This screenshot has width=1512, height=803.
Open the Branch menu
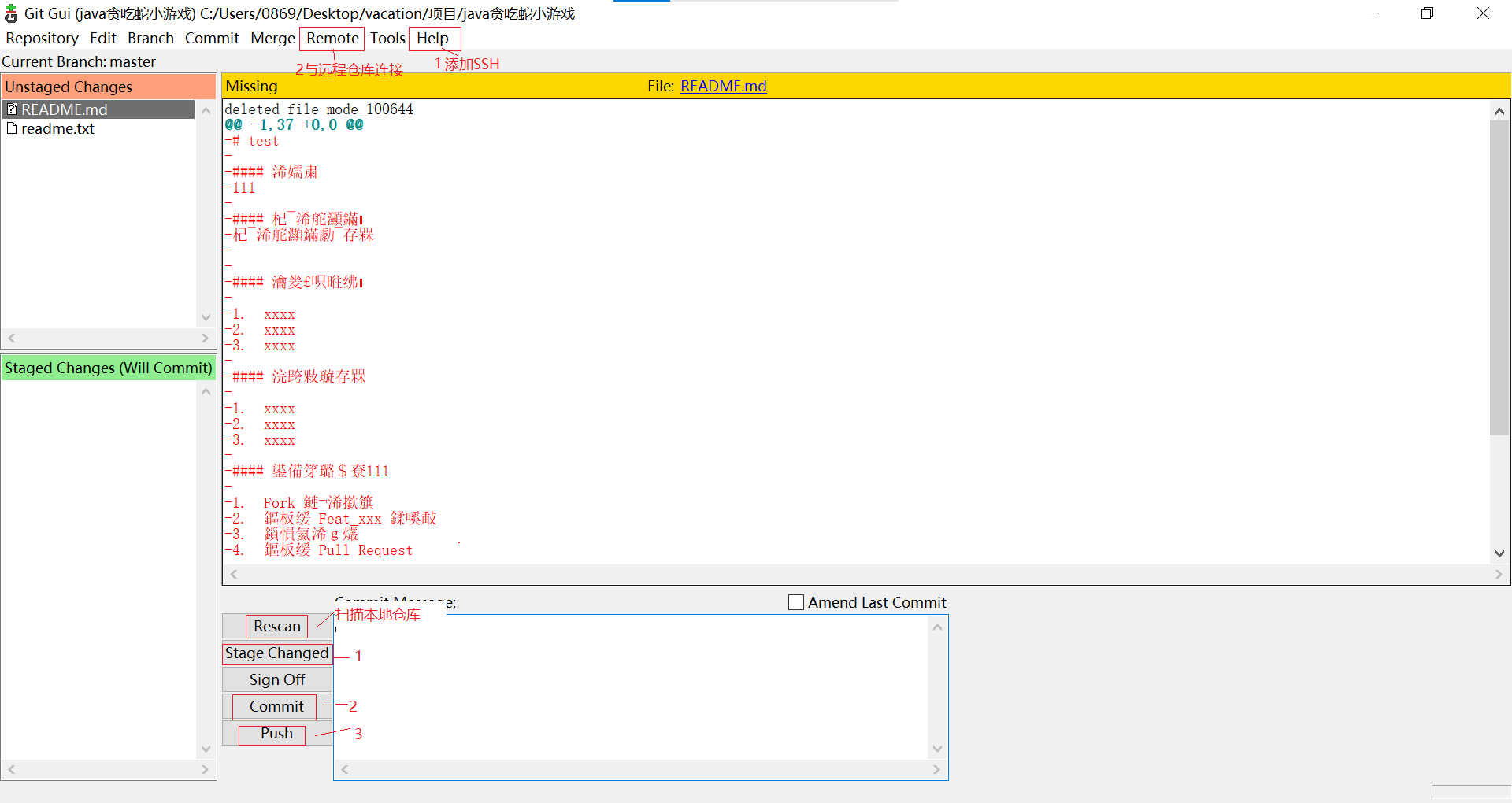point(150,39)
